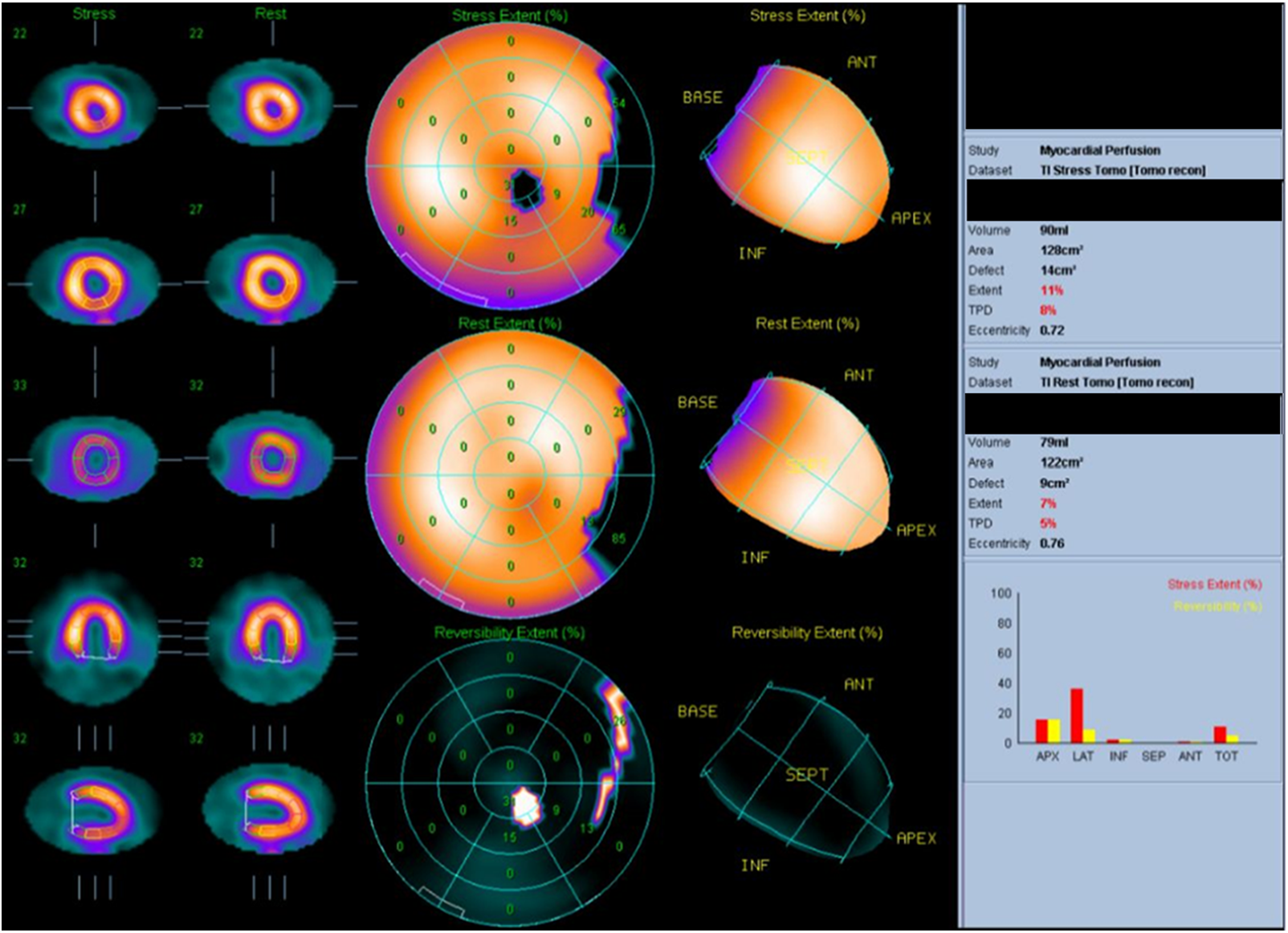Click the yellow APX reversibility bar

click(1054, 731)
